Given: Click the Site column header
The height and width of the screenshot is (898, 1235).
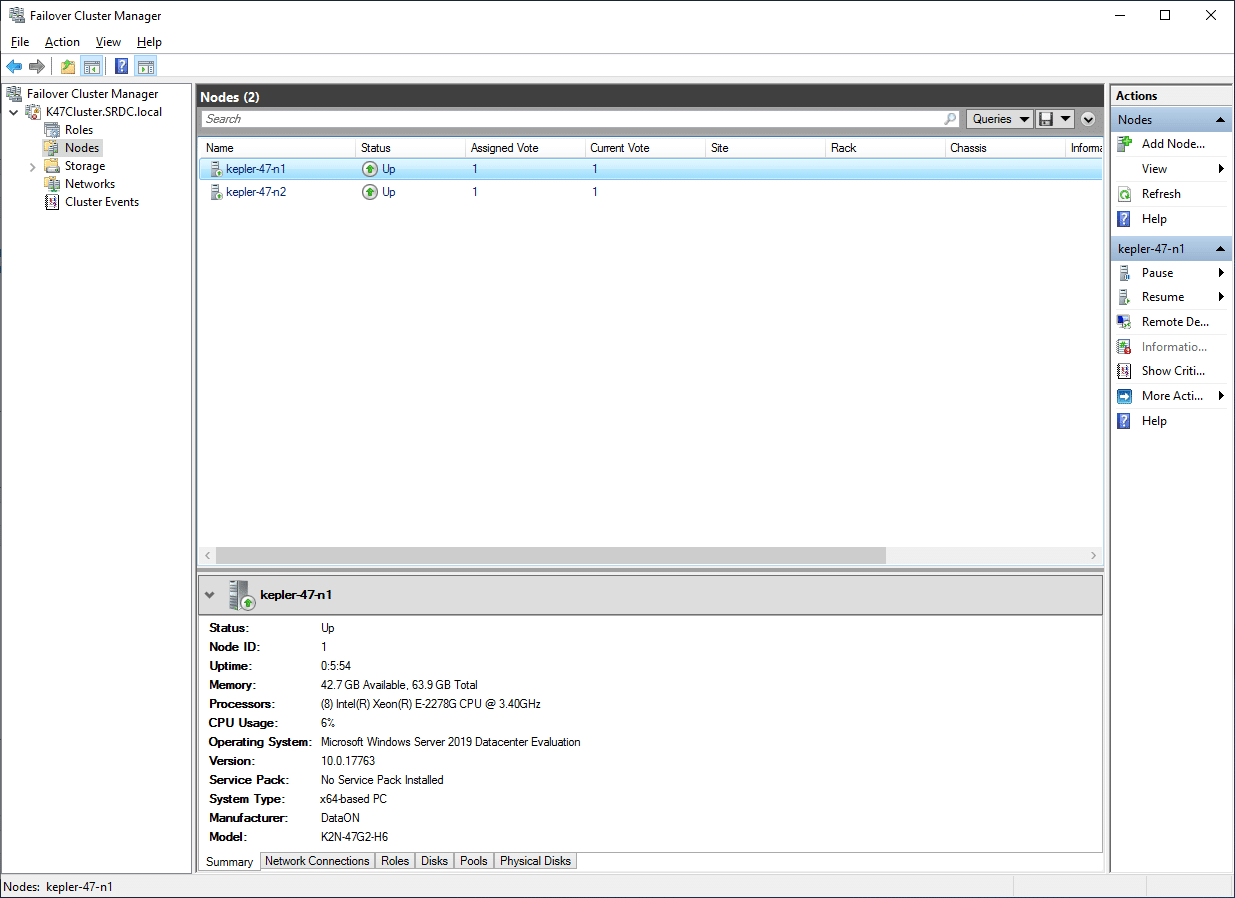Looking at the screenshot, I should point(766,148).
